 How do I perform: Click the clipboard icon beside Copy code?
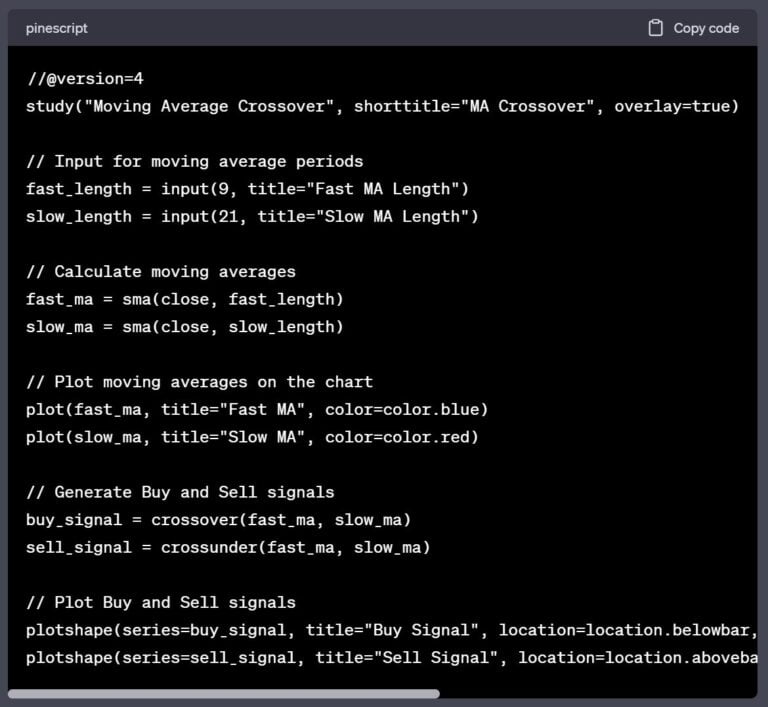(656, 28)
